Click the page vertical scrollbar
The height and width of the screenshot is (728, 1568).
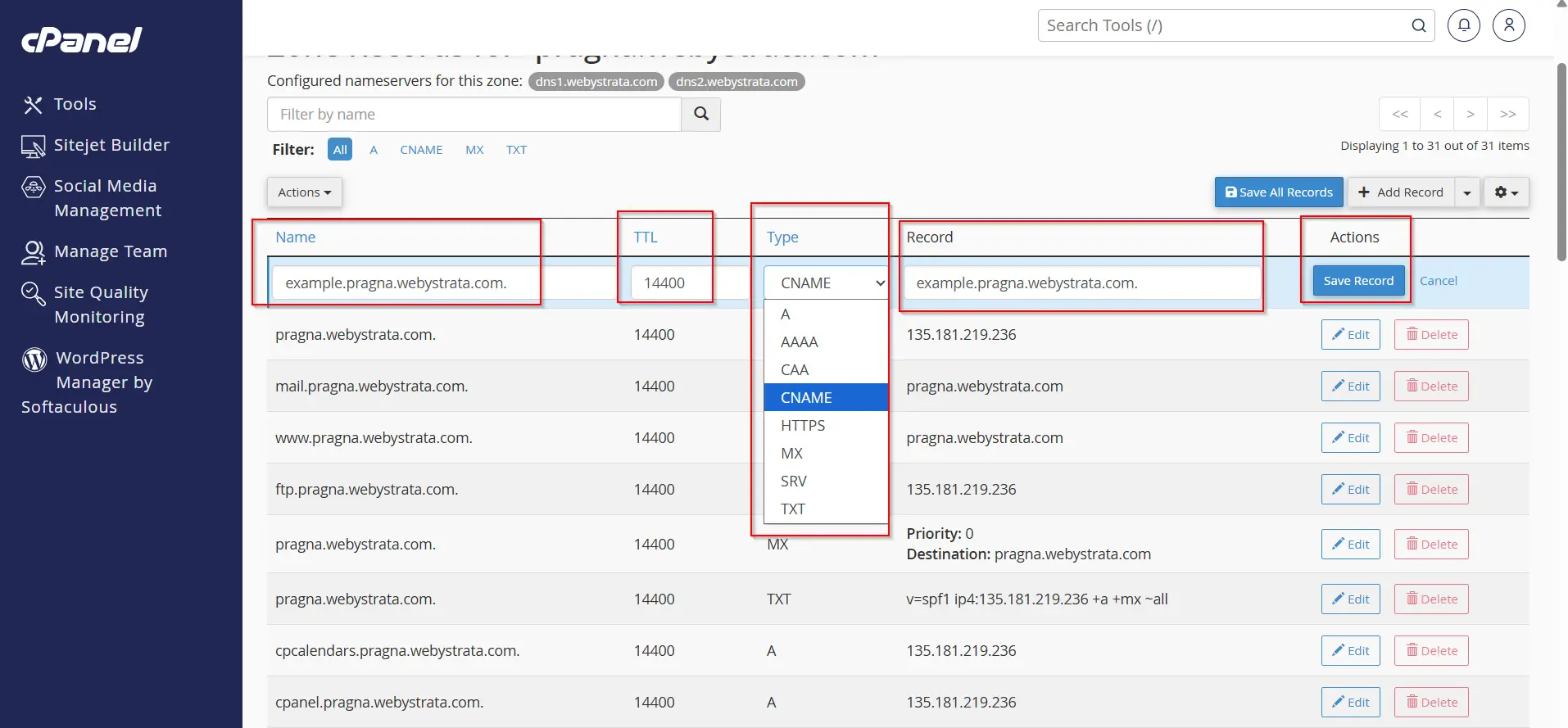click(1561, 164)
